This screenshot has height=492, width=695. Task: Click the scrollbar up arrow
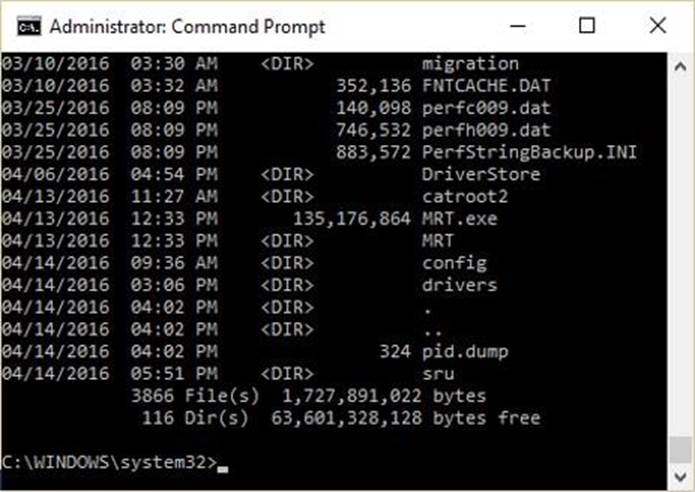(680, 64)
